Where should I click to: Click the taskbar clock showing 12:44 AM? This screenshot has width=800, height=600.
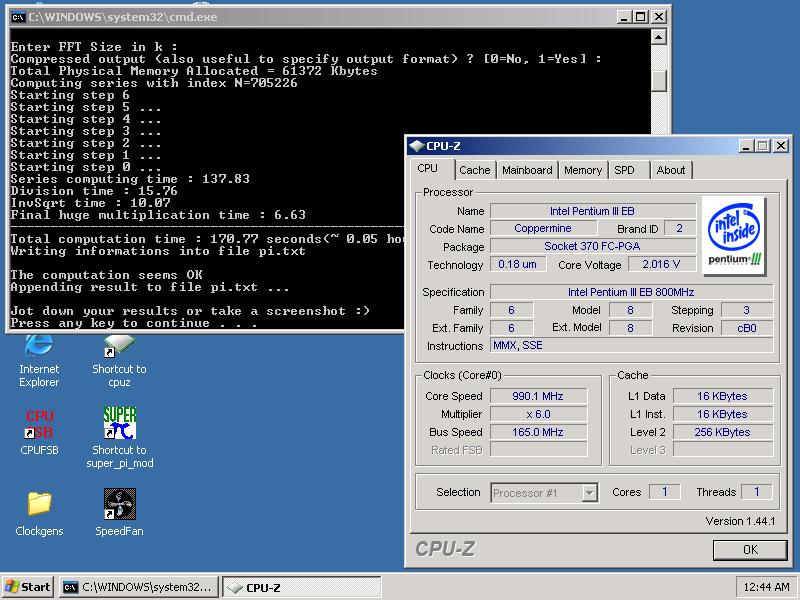766,587
